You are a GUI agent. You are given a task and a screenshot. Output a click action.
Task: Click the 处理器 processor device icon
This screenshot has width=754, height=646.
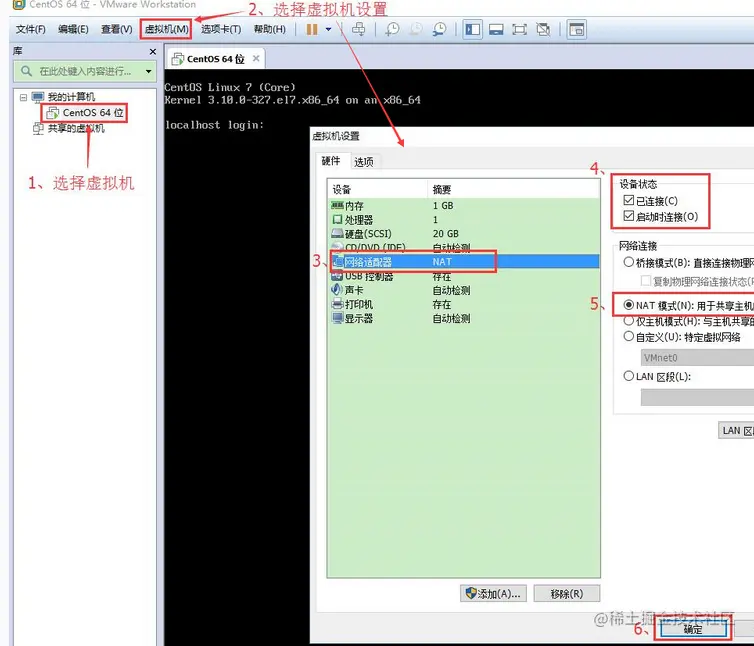tap(337, 219)
